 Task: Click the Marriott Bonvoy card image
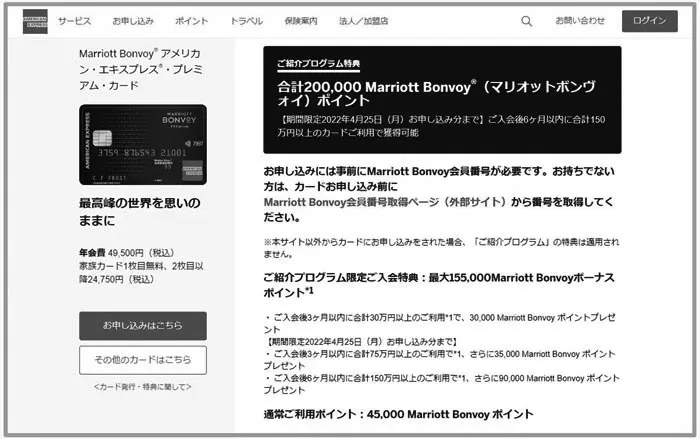pos(143,144)
